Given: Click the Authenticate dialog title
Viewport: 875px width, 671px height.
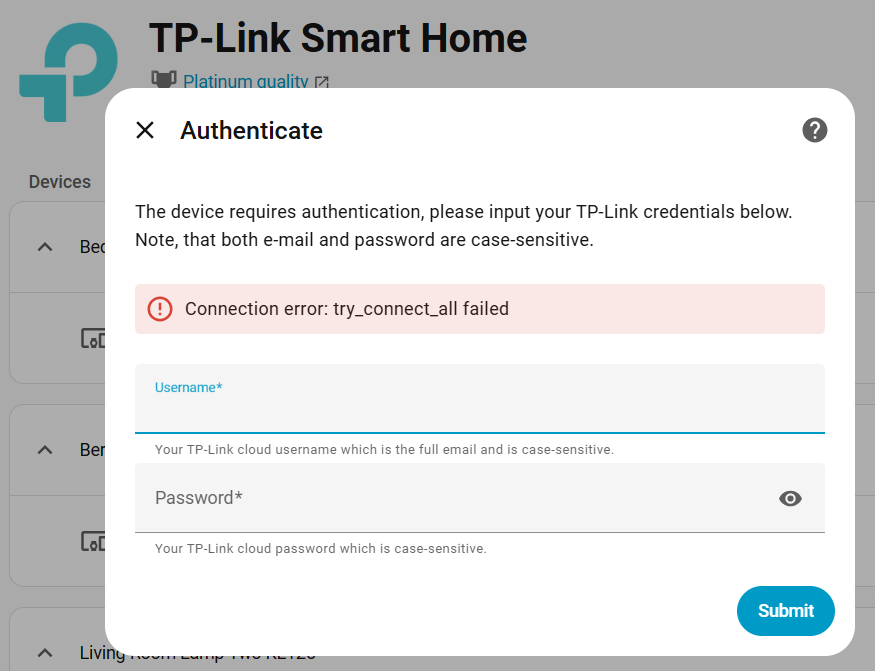Looking at the screenshot, I should point(251,130).
